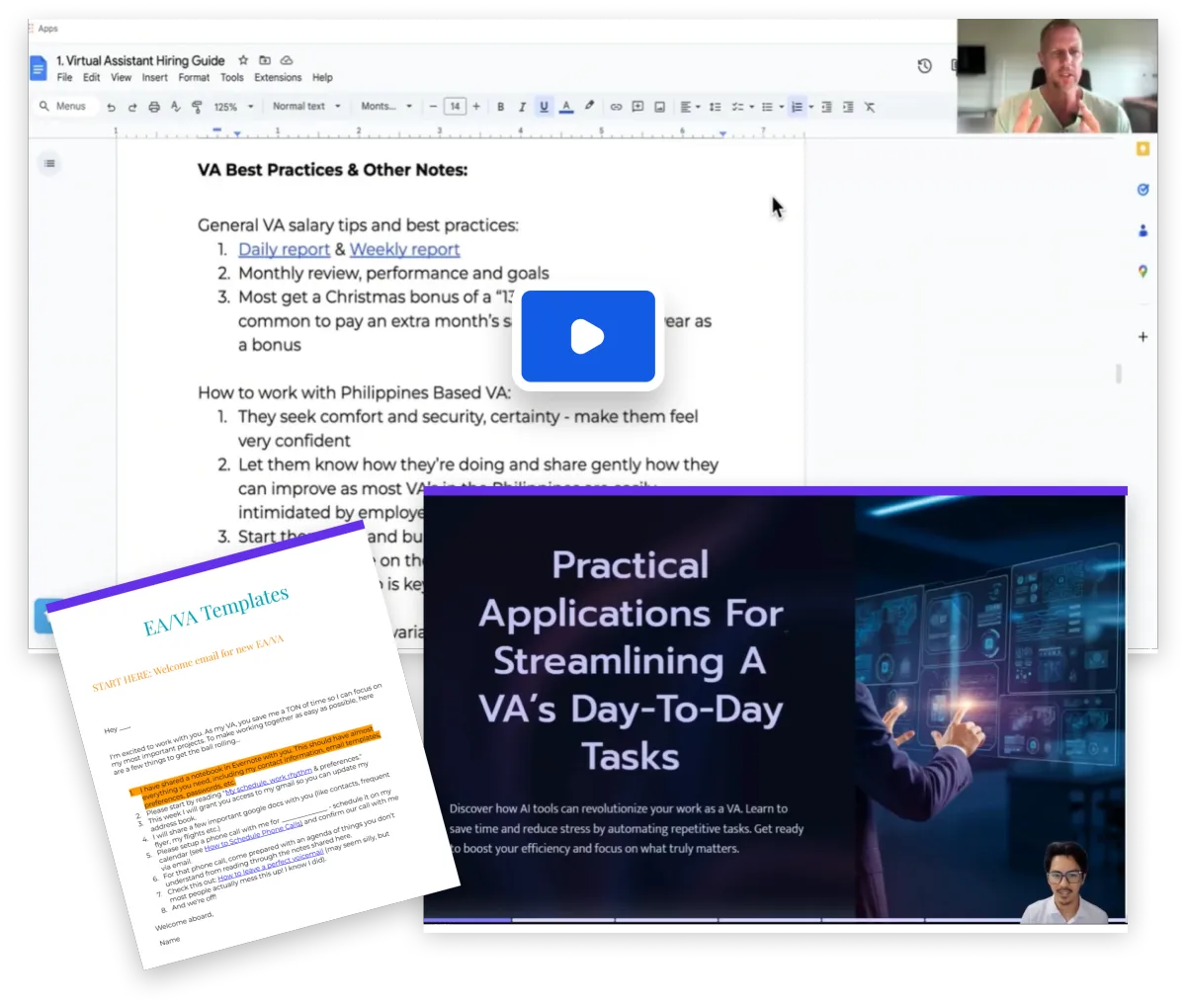Click the presenter webcam video thumbnail
Screen dimensions: 1186x1008
(x=1058, y=76)
